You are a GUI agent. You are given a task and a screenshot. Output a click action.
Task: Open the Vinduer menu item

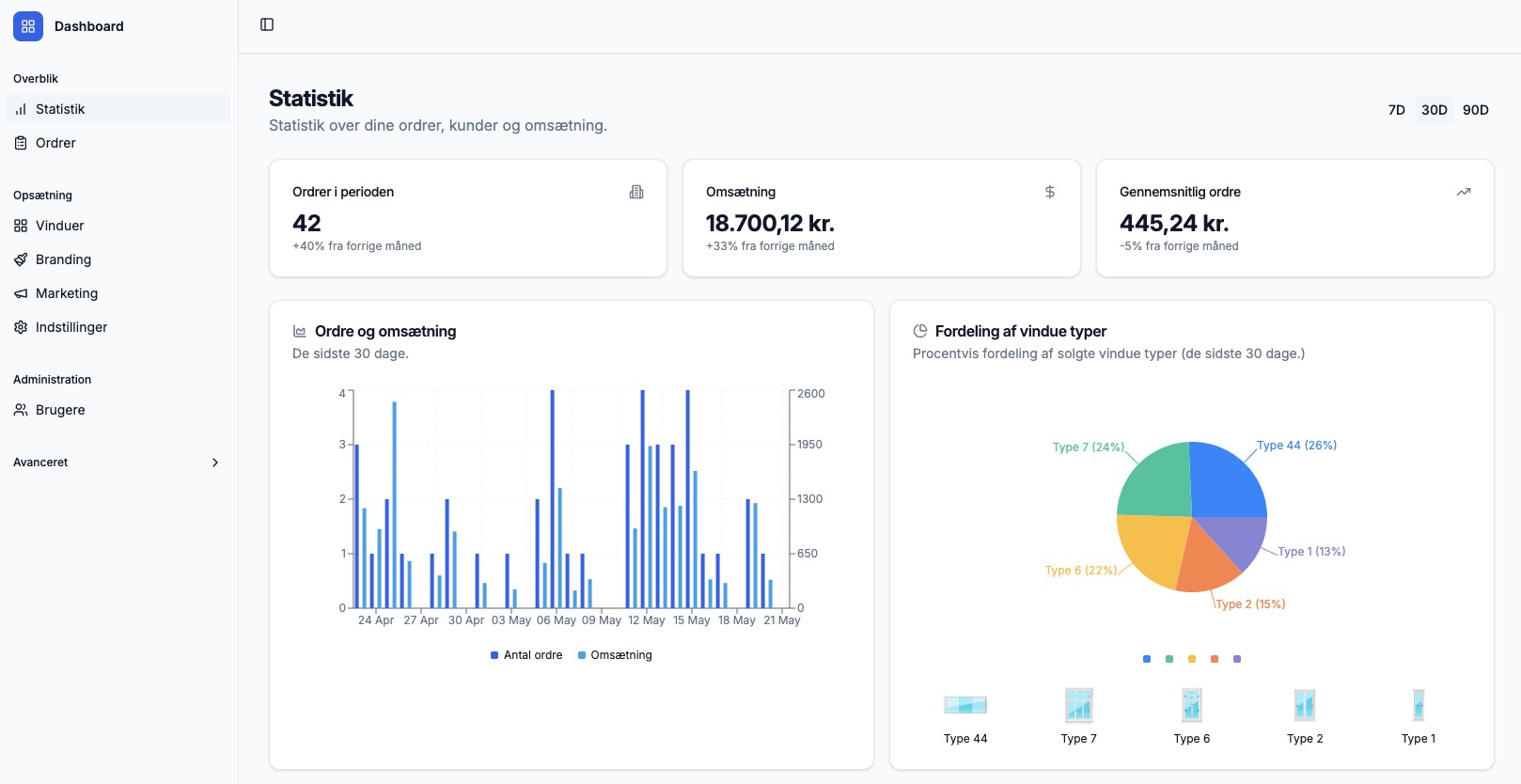60,226
